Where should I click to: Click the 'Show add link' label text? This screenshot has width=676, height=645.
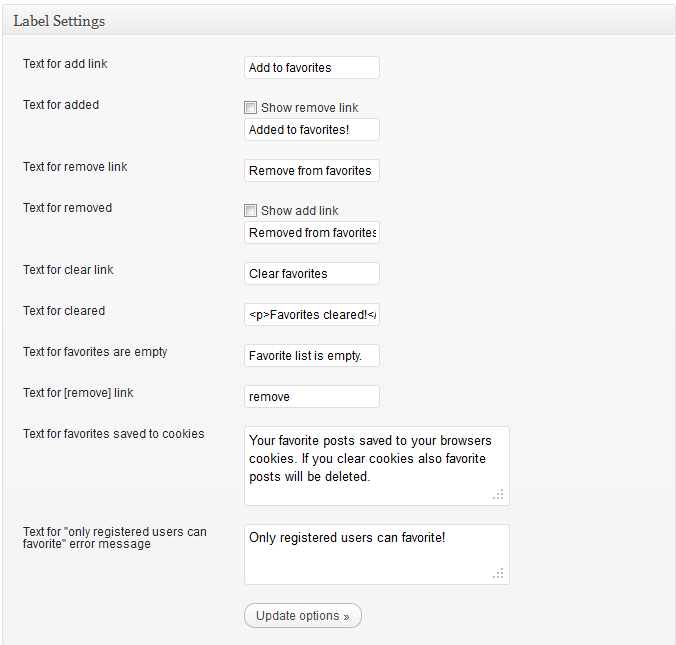pos(299,211)
